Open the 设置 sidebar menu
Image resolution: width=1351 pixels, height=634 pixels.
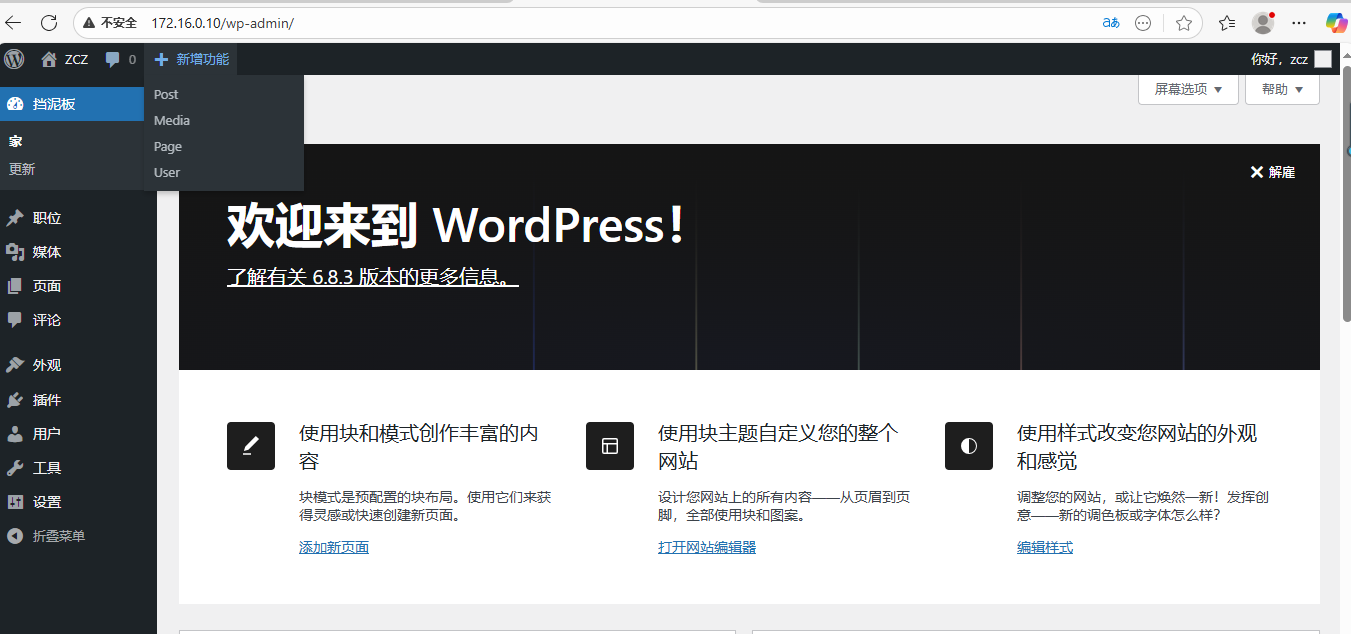point(78,502)
